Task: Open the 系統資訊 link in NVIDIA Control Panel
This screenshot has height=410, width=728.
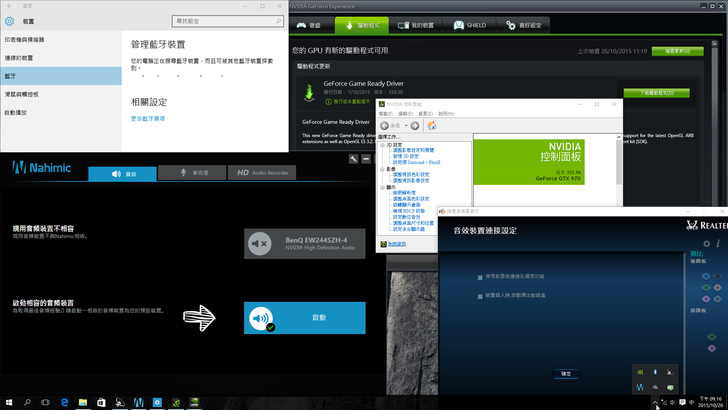Action: point(397,244)
